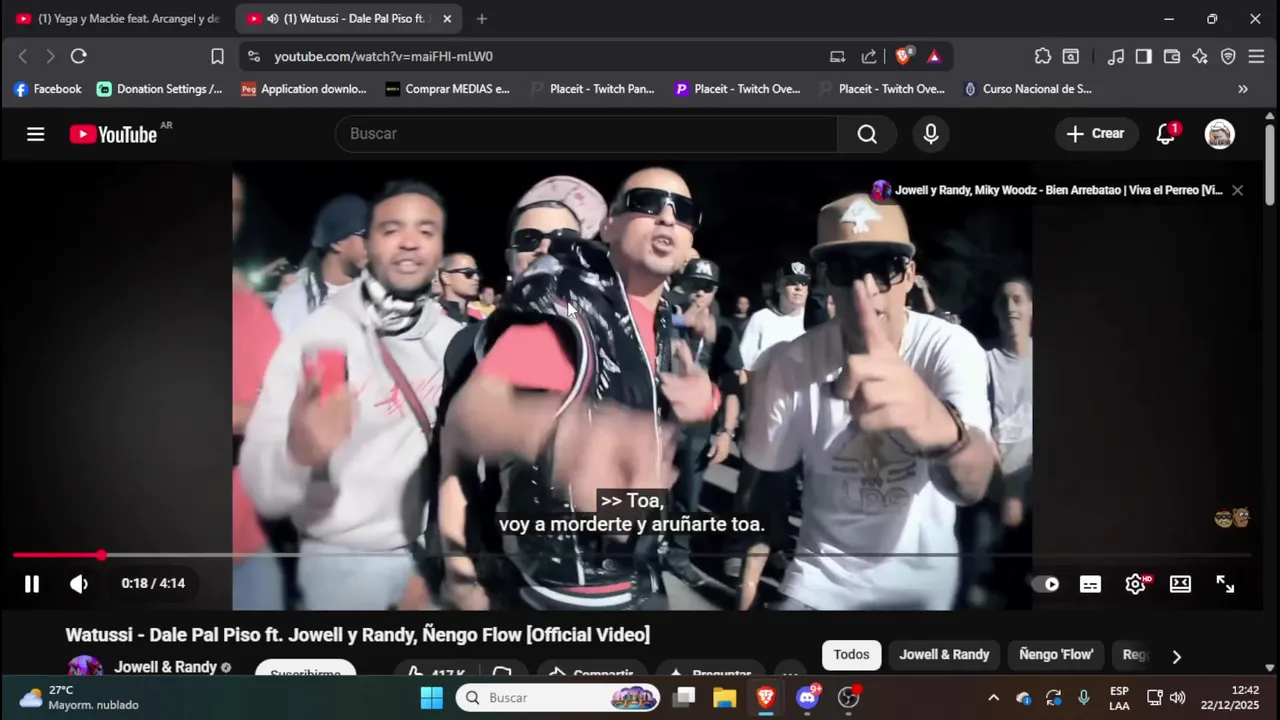The height and width of the screenshot is (720, 1280).
Task: Open the browser main hamburger menu
Action: coord(1257,57)
